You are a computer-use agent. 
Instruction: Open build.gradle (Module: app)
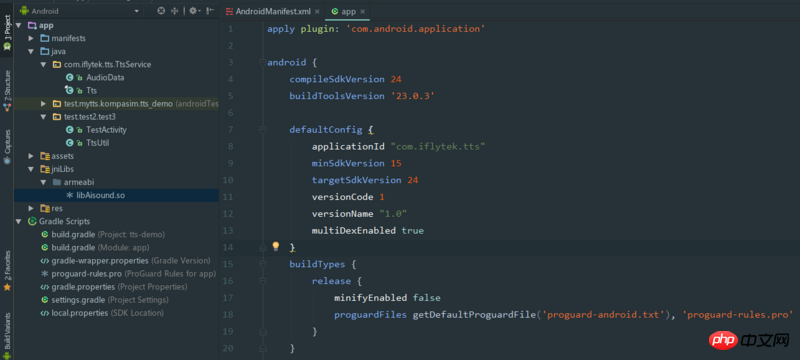point(101,247)
